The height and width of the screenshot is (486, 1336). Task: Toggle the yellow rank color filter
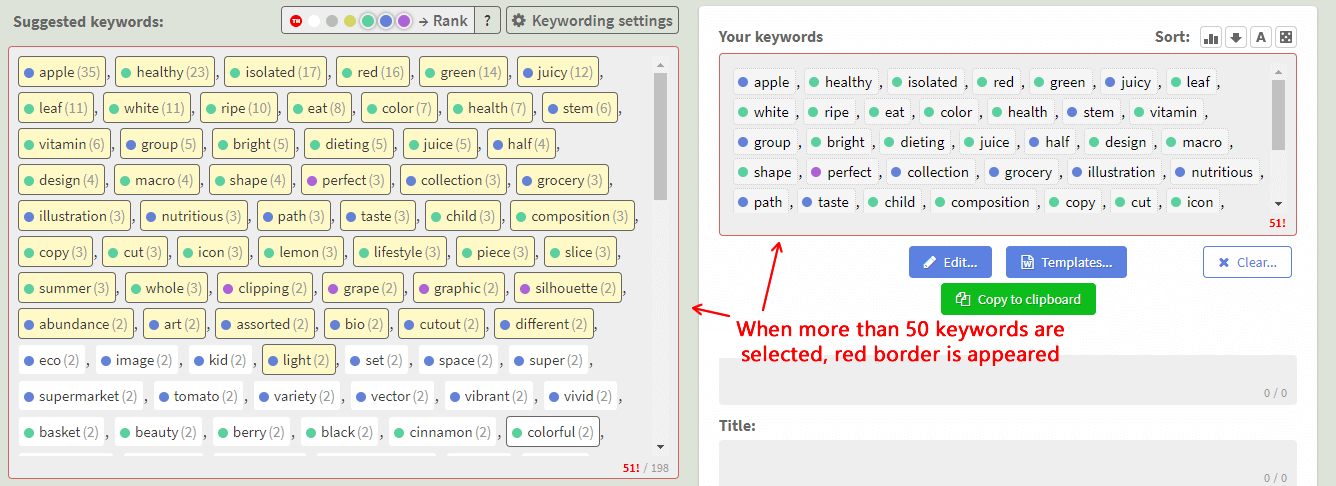350,21
